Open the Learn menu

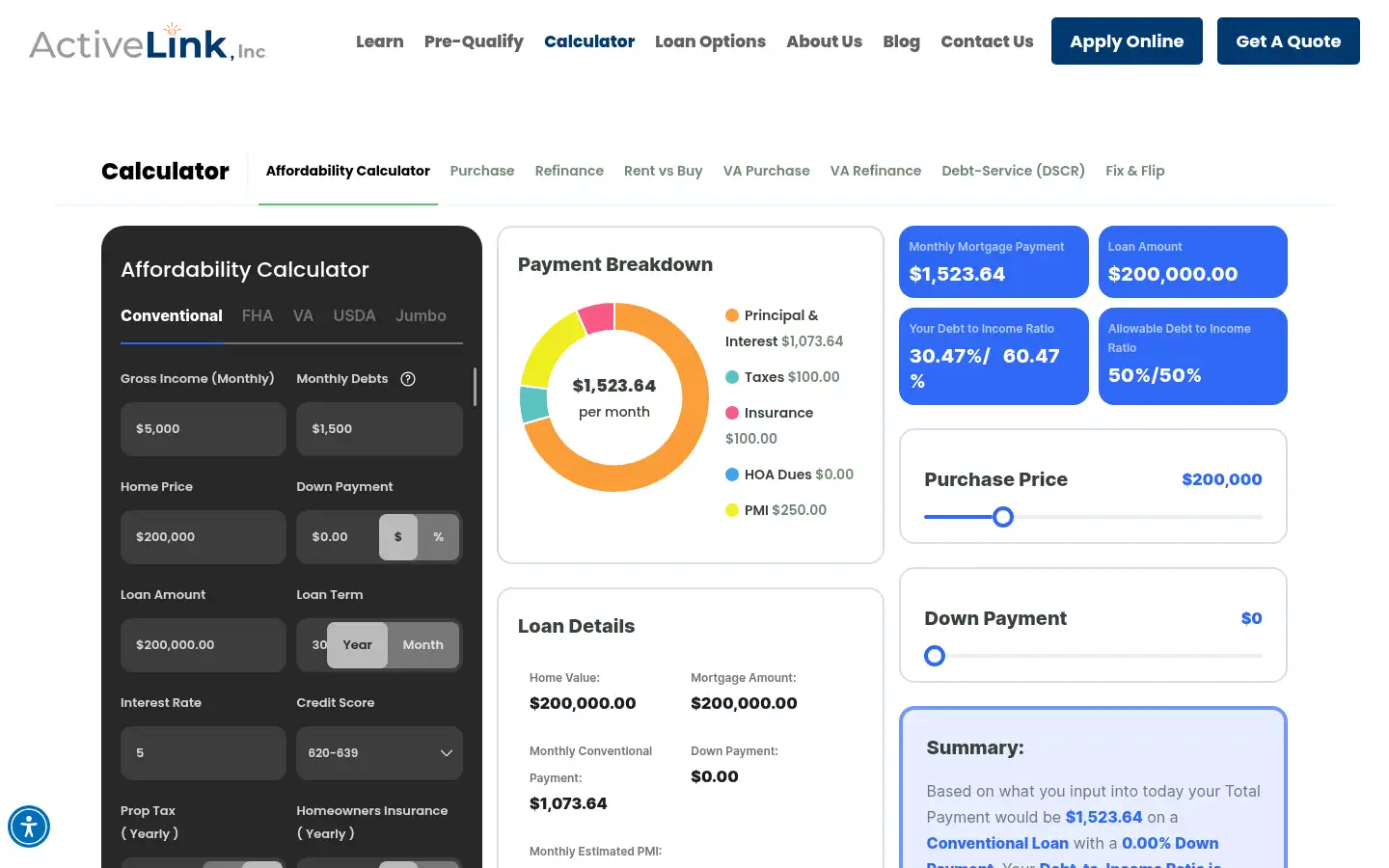(380, 41)
